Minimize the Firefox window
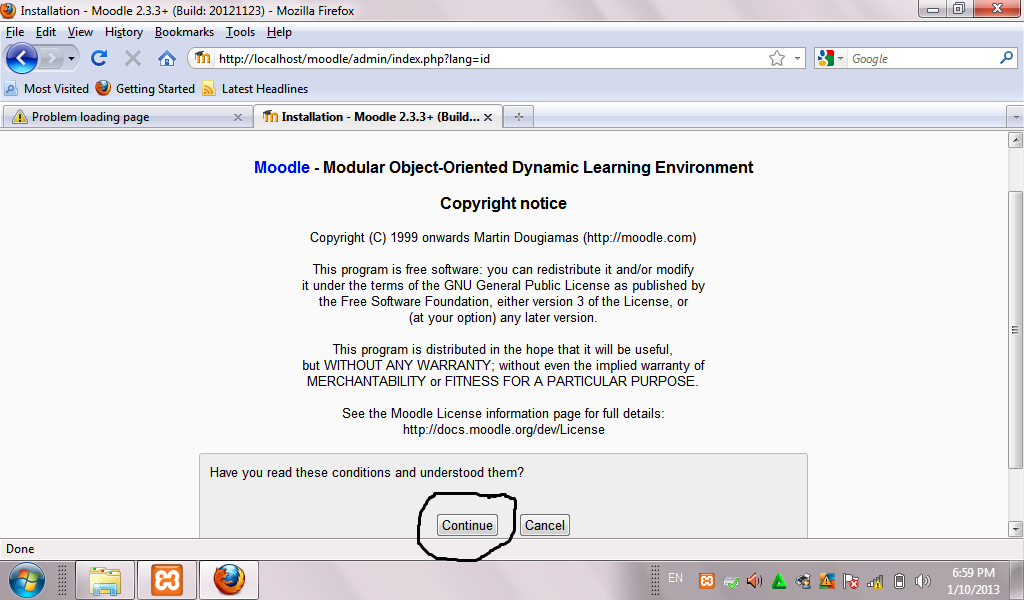 click(933, 8)
